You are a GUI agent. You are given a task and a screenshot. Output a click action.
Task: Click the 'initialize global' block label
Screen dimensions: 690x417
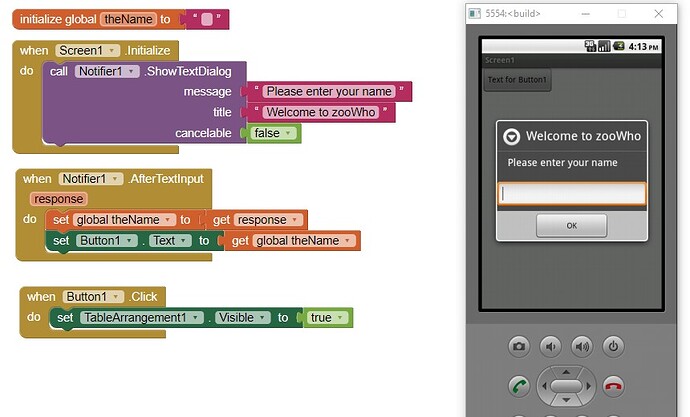tap(58, 19)
